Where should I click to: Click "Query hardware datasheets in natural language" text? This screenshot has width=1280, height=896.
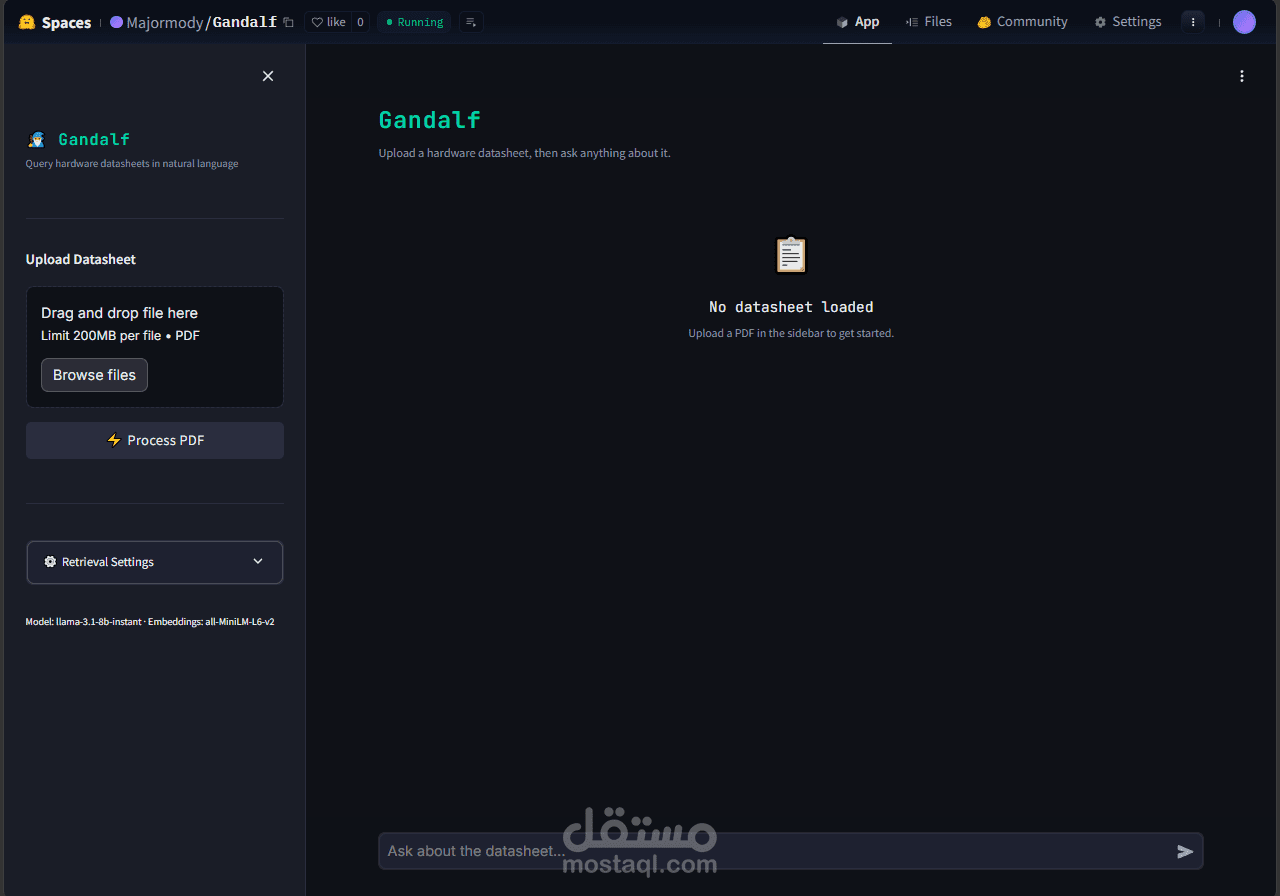pyautogui.click(x=132, y=164)
